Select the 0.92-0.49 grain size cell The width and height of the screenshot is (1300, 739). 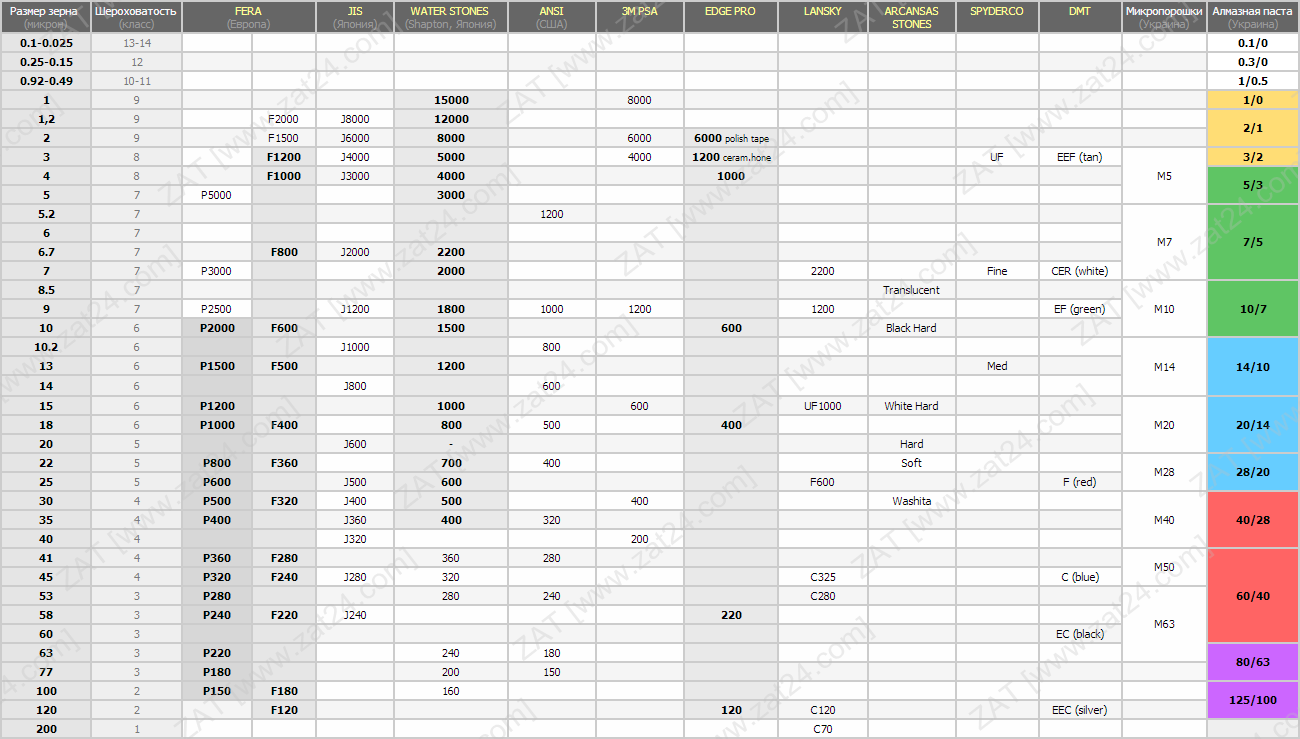[x=46, y=81]
